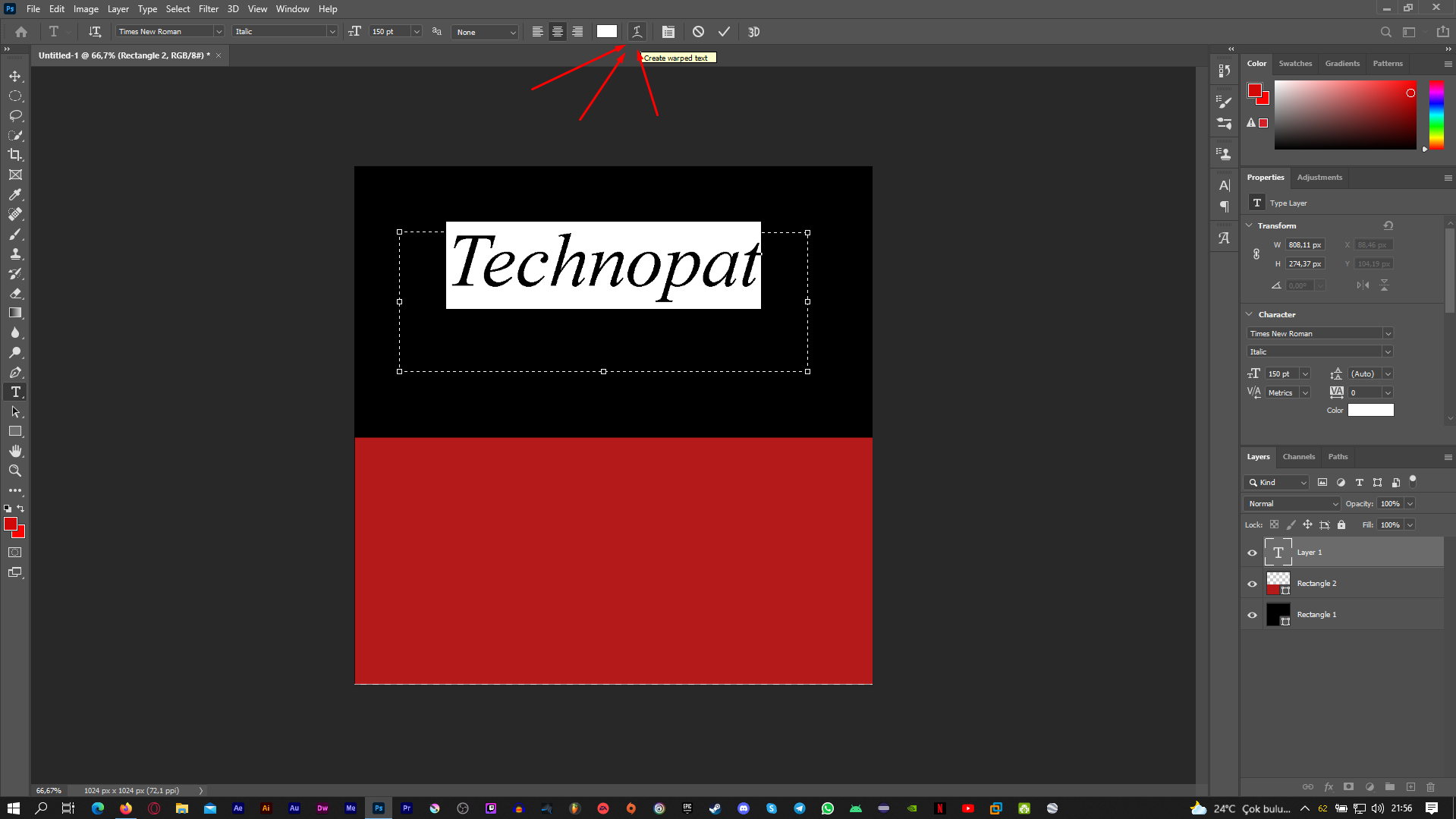
Task: Open the font family dropdown in options bar
Action: (x=219, y=32)
